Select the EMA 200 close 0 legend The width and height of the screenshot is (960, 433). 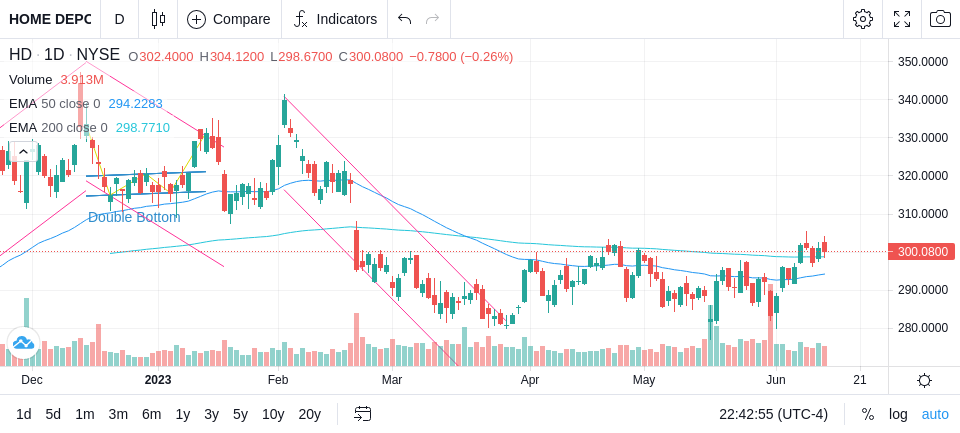tap(58, 128)
